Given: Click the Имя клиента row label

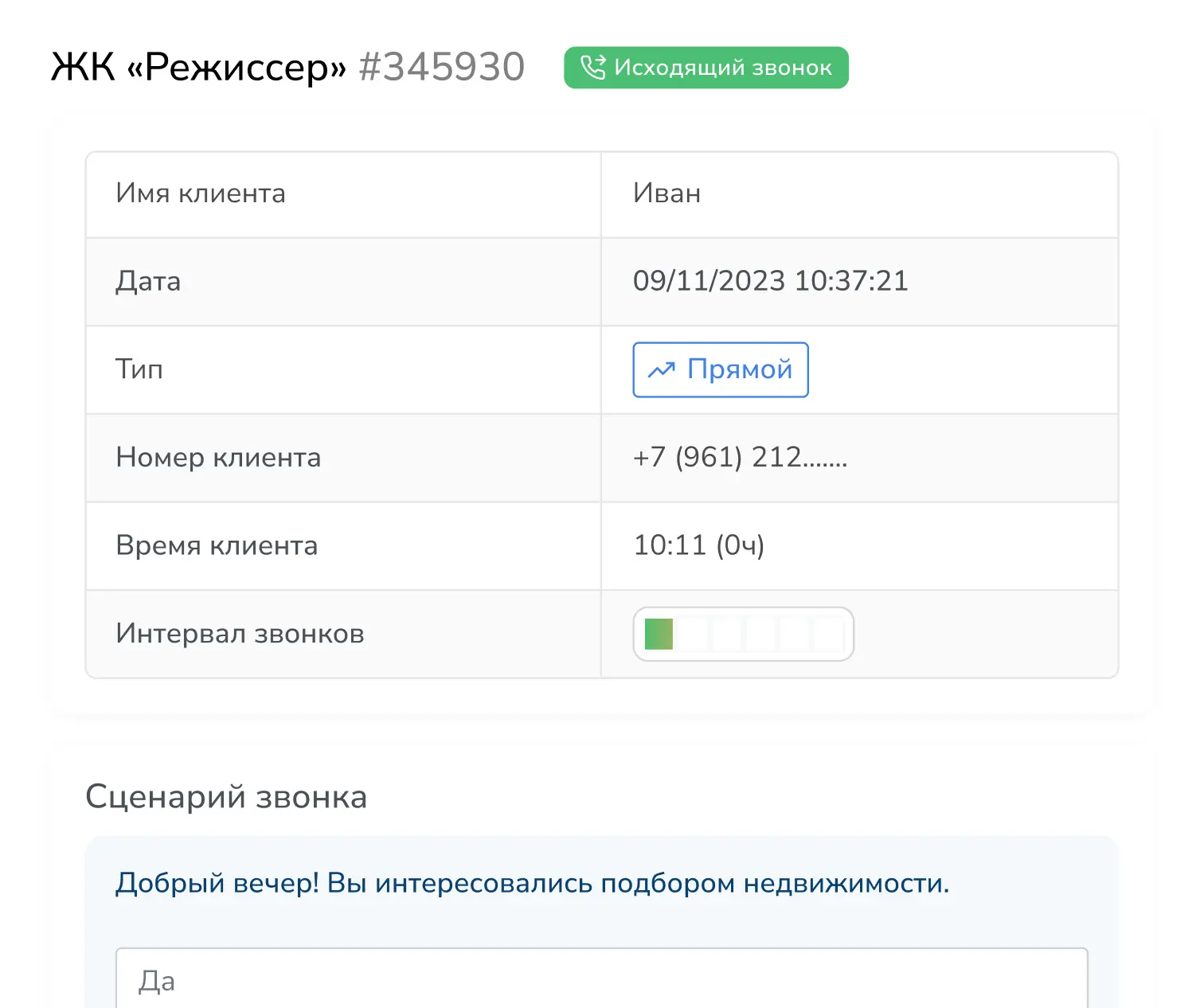Looking at the screenshot, I should [201, 193].
